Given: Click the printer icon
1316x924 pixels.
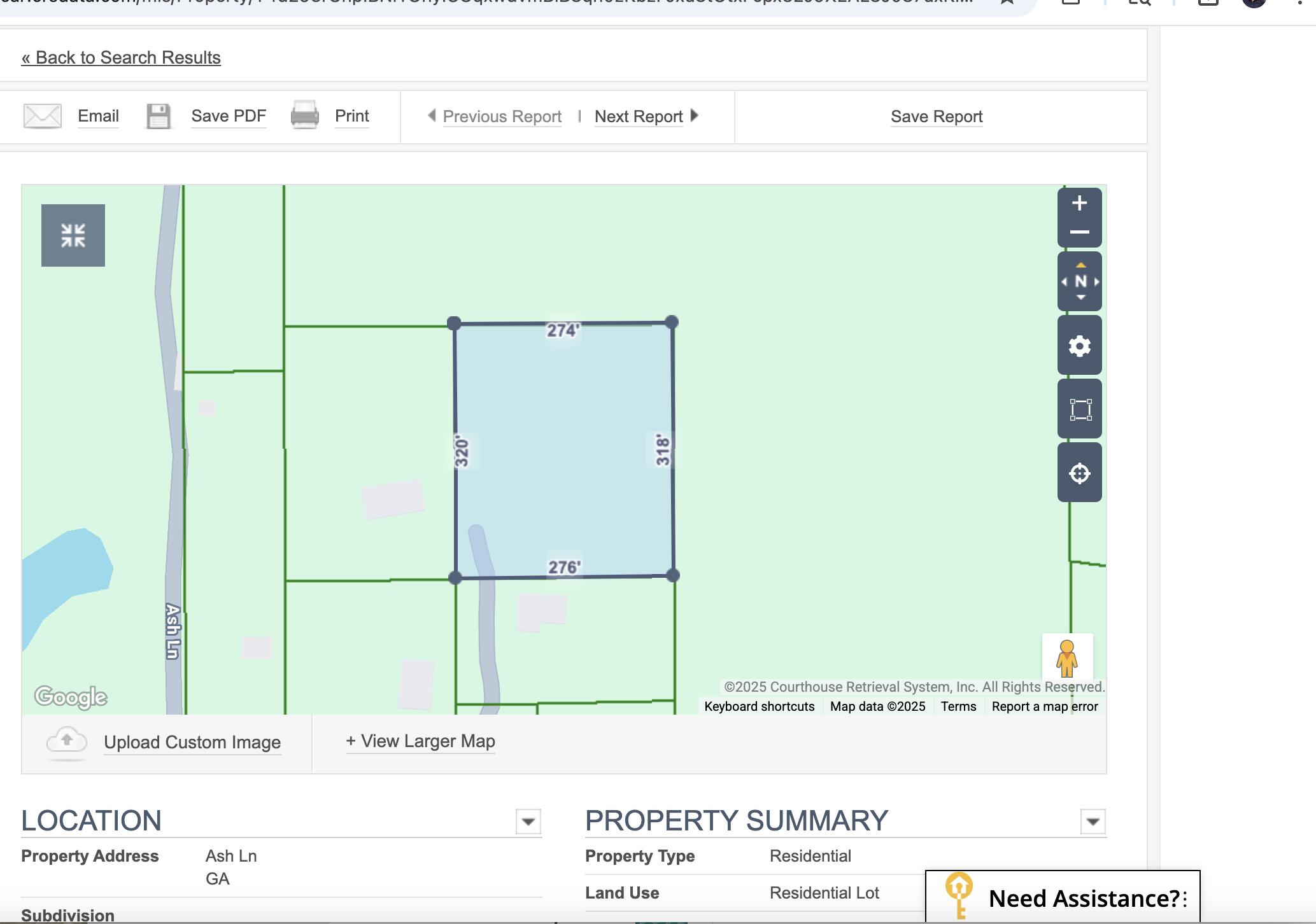Looking at the screenshot, I should click(x=305, y=115).
